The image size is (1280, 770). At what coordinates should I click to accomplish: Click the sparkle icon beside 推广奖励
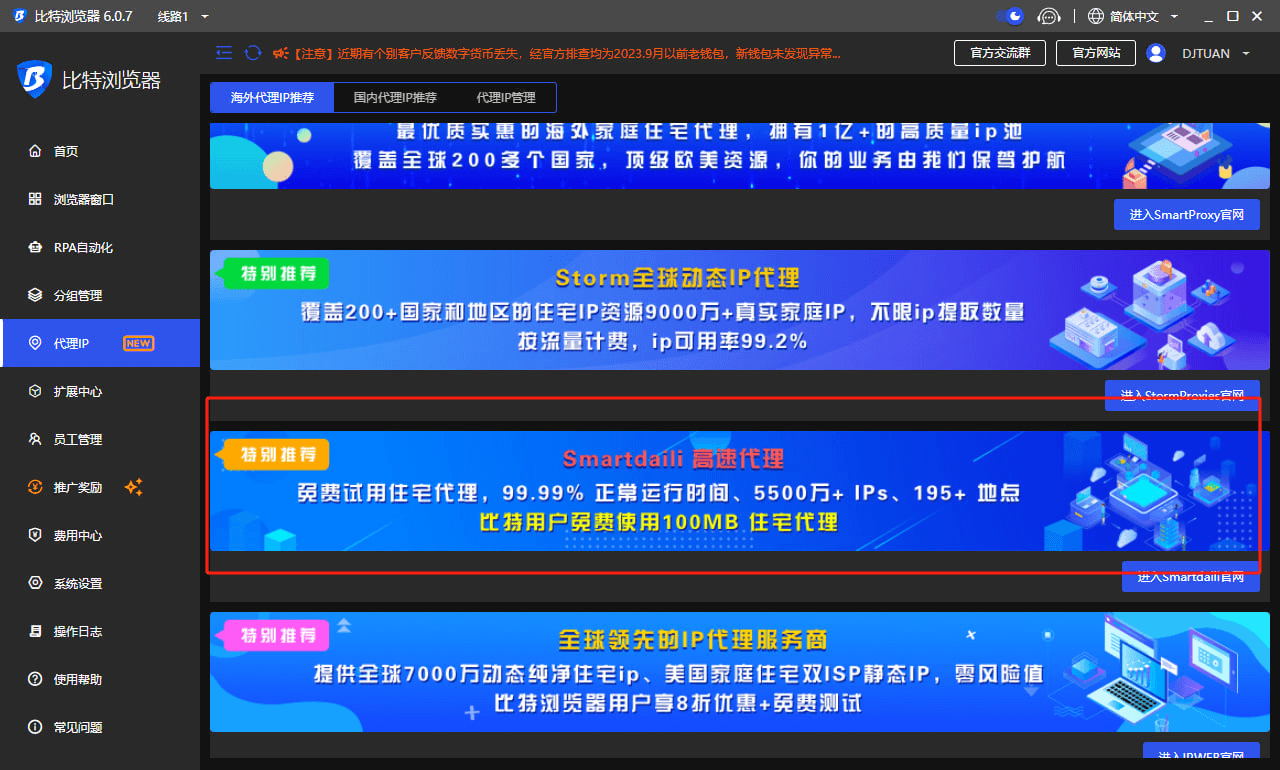tap(134, 487)
